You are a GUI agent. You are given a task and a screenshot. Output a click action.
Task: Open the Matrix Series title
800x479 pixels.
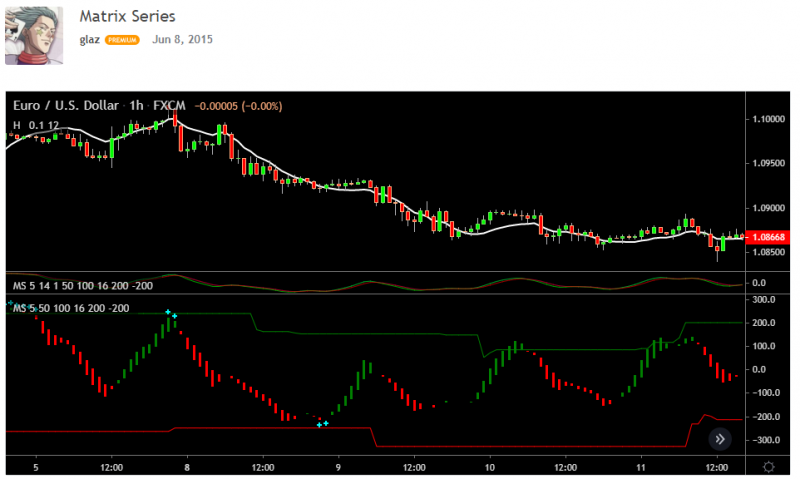pos(128,16)
